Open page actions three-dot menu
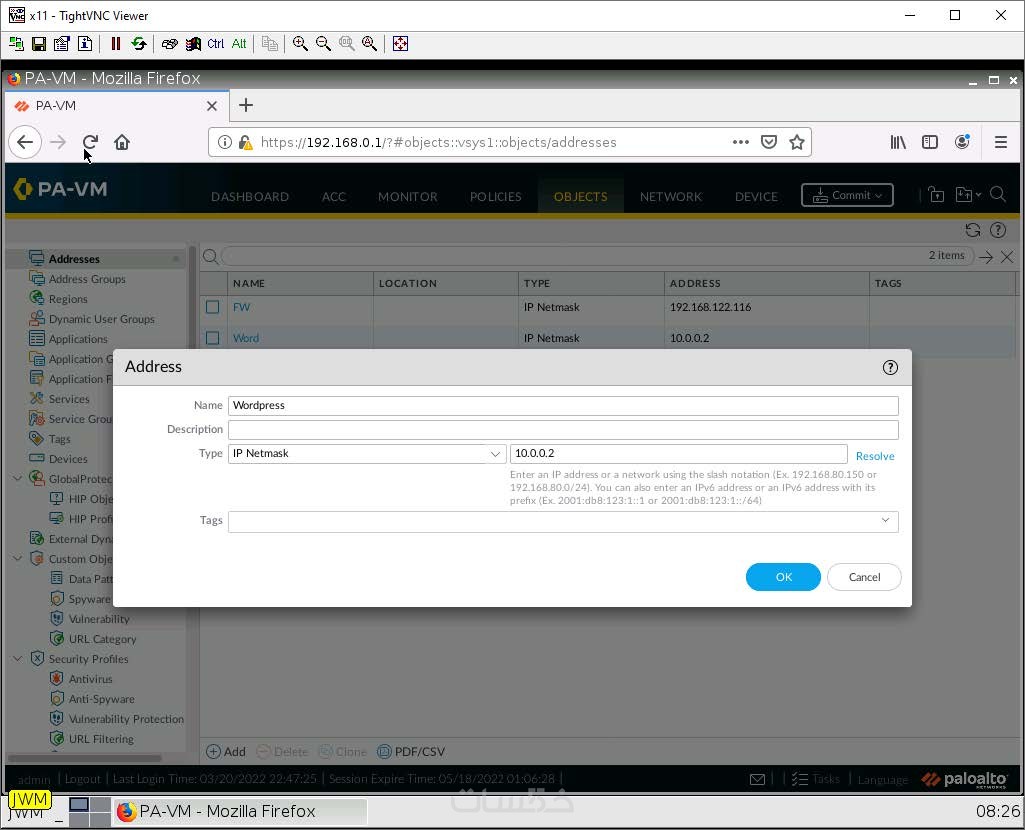Viewport: 1025px width, 830px height. [741, 142]
